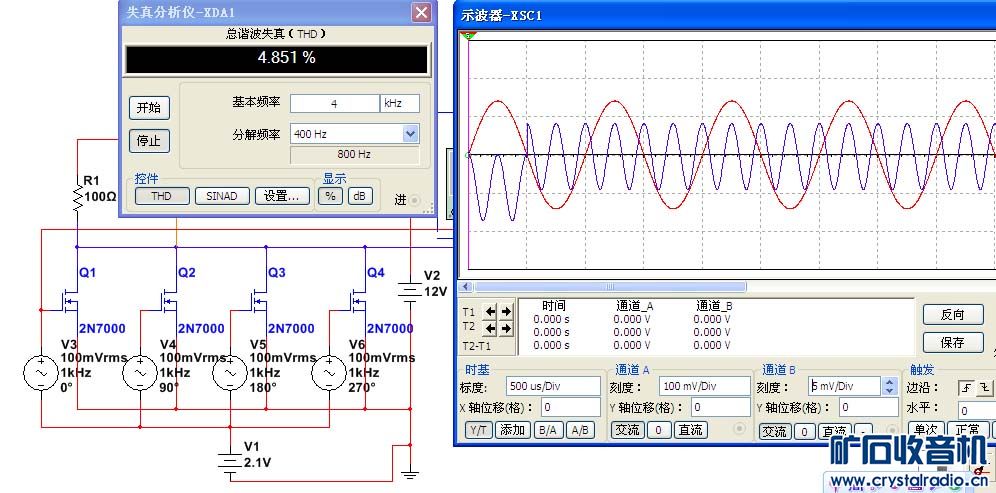Set channel A coupling to AC (交流)
Image resolution: width=996 pixels, height=493 pixels.
(626, 430)
